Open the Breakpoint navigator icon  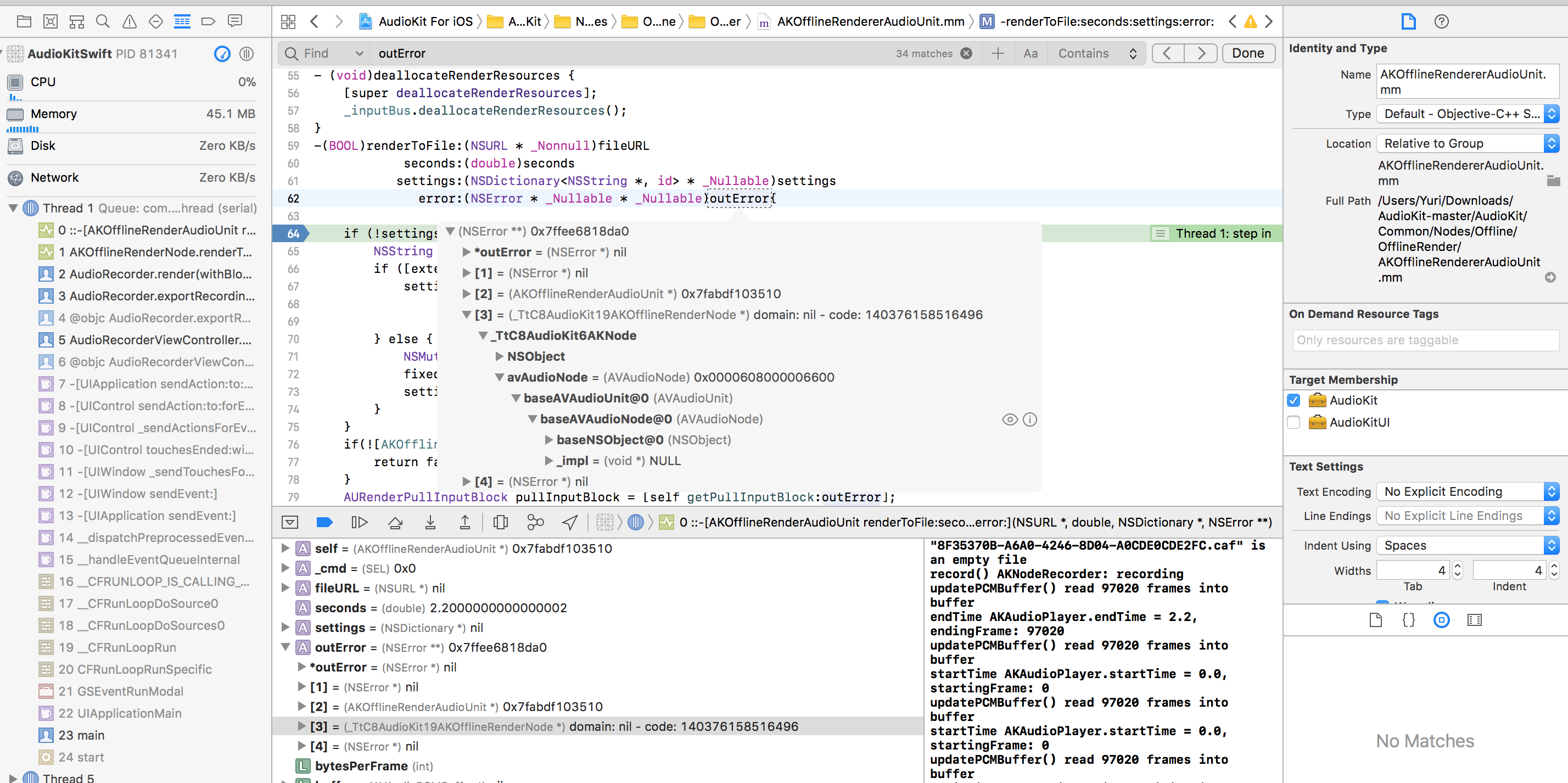pyautogui.click(x=208, y=22)
